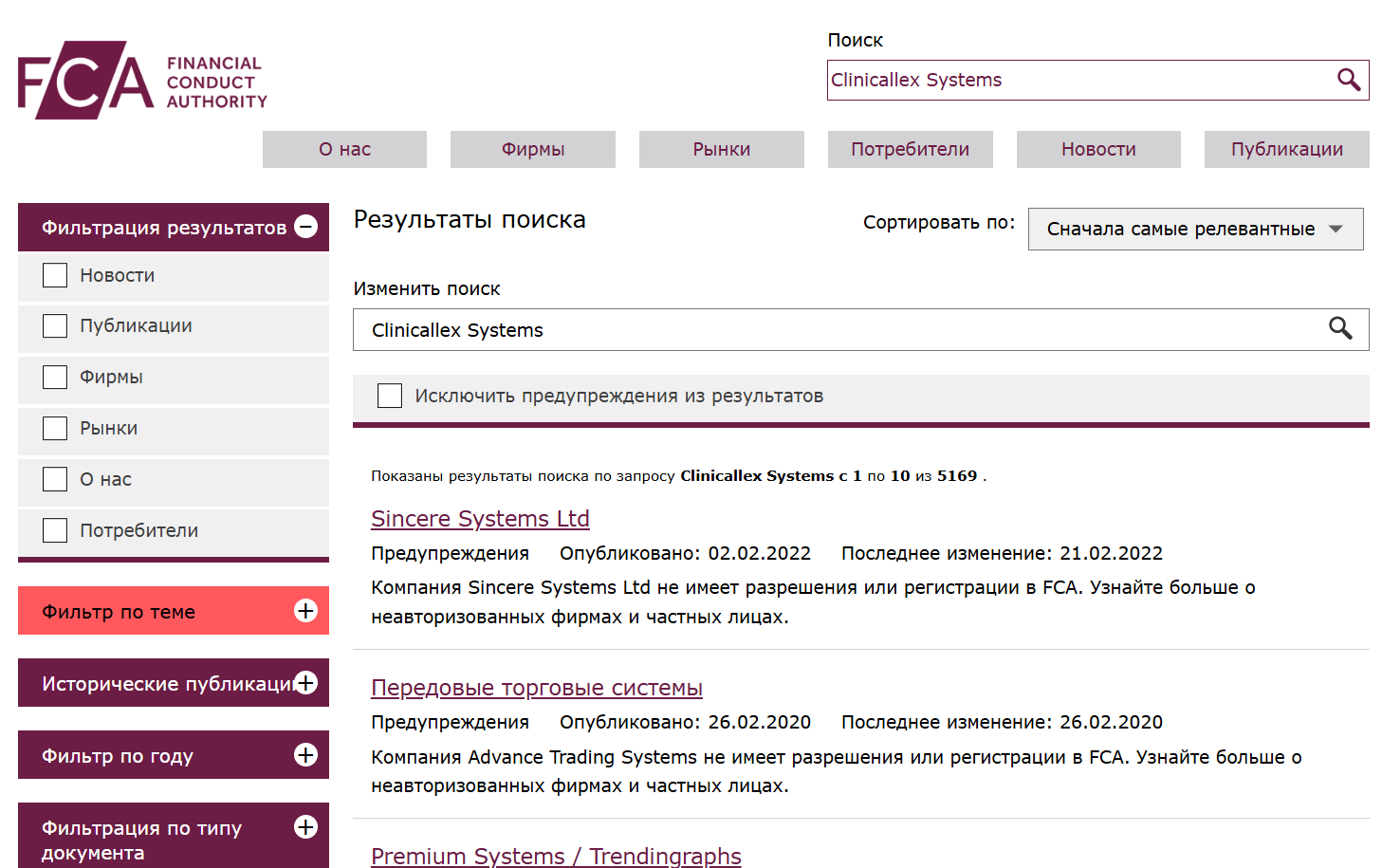The image size is (1382, 868).
Task: Enable the Фирмы filter checkbox
Action: tap(54, 377)
